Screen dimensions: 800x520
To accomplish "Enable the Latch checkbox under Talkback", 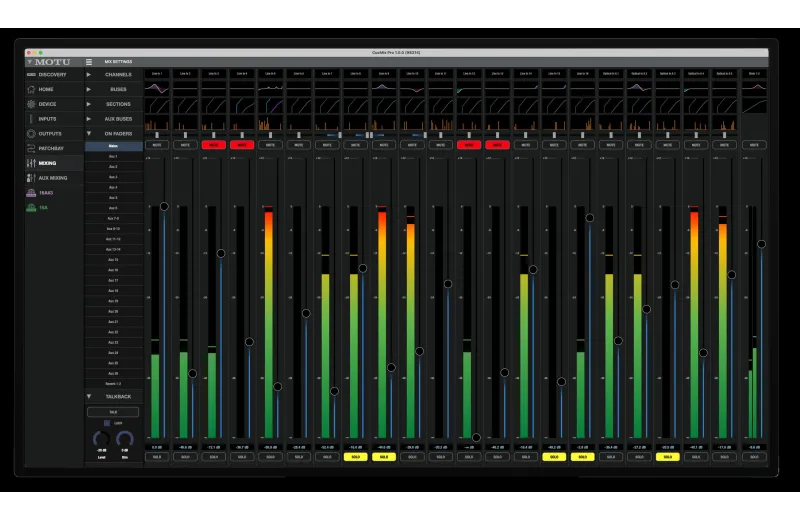I will [107, 423].
